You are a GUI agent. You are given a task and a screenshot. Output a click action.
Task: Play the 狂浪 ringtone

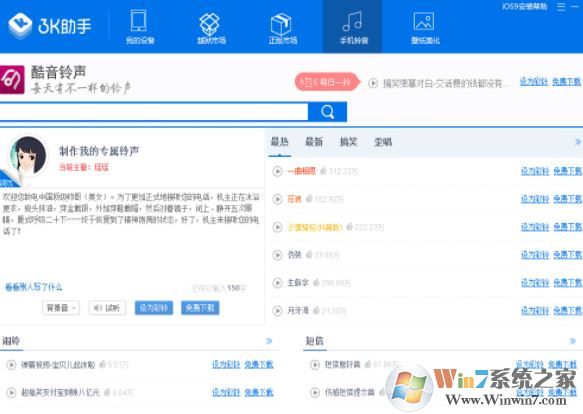click(277, 199)
